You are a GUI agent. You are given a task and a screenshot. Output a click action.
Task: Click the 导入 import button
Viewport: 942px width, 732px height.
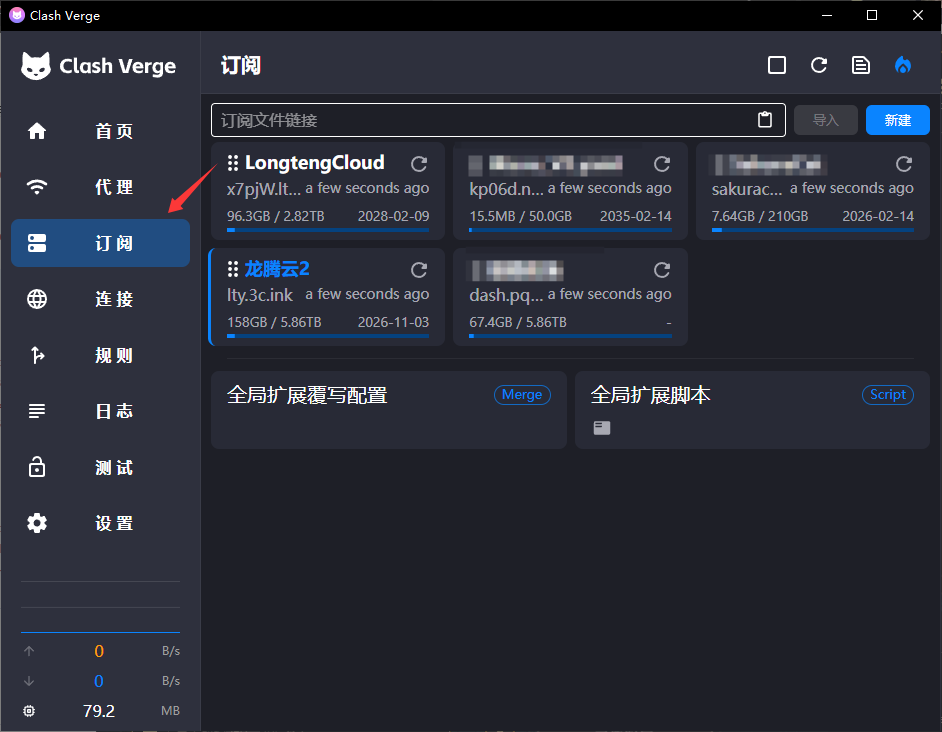(x=825, y=120)
